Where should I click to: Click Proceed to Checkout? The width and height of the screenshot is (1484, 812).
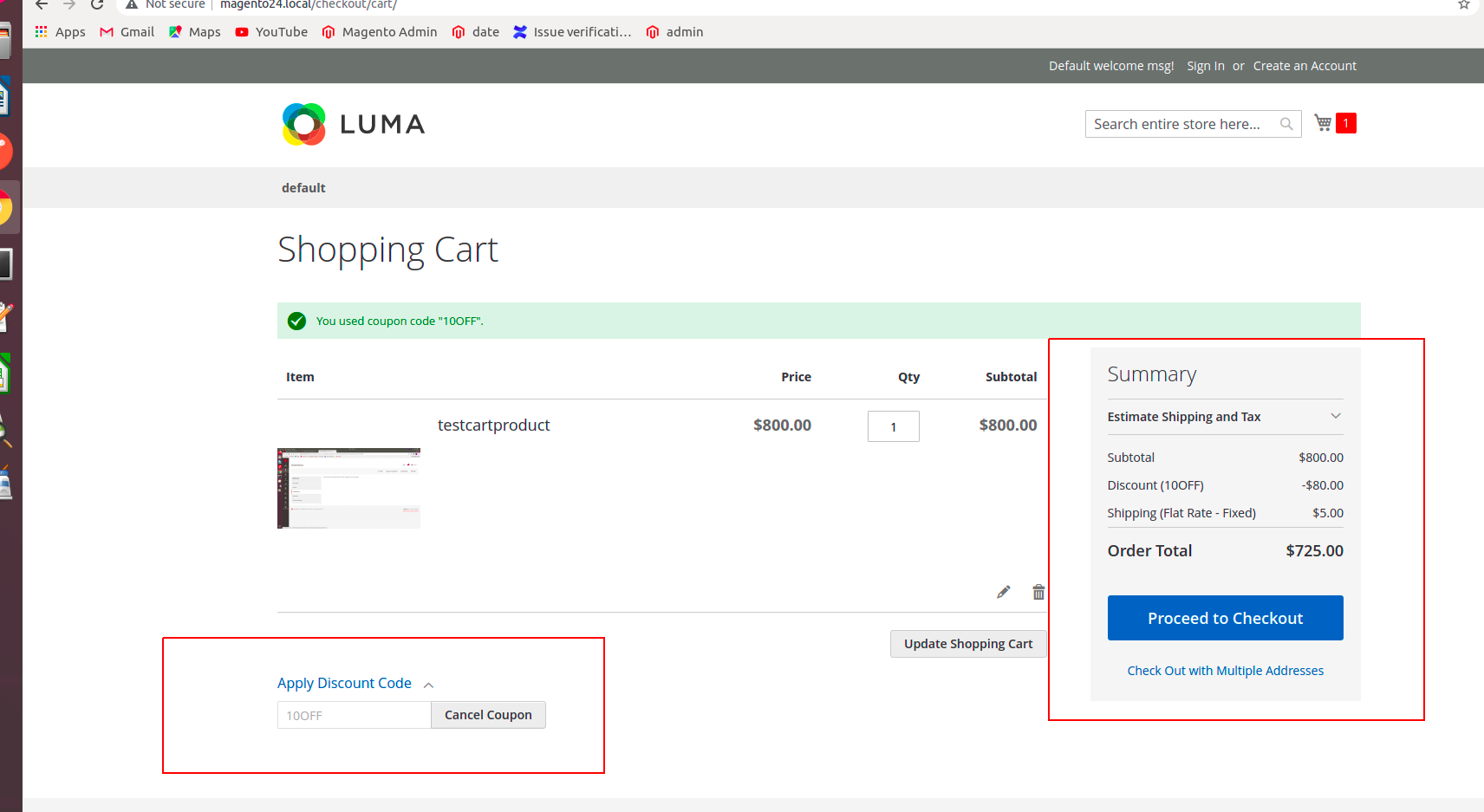coord(1225,617)
